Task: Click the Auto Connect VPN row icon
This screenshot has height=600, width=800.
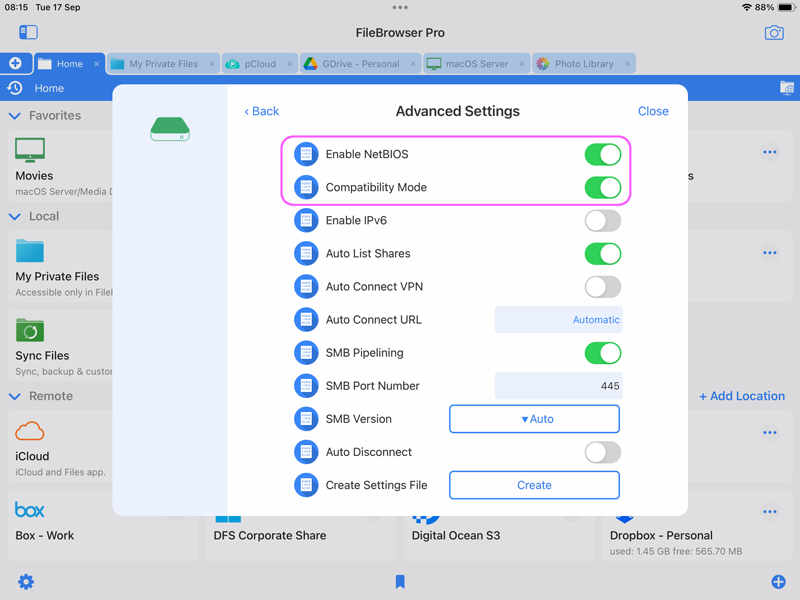Action: pyautogui.click(x=306, y=287)
